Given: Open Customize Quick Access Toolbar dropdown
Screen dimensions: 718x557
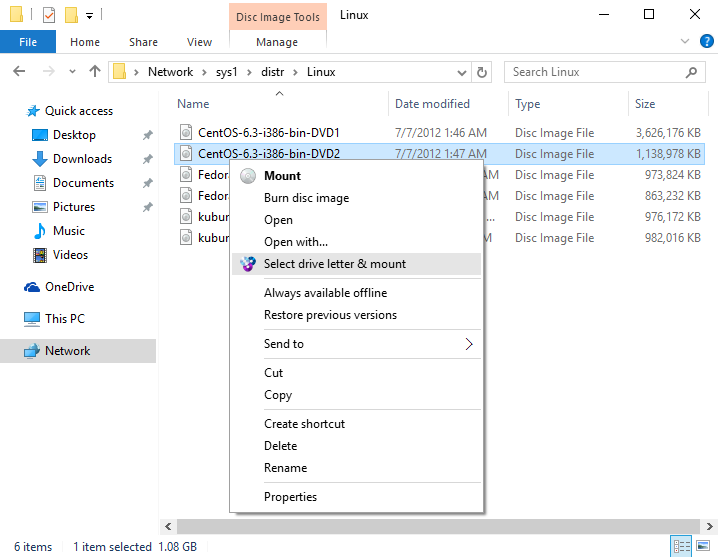Looking at the screenshot, I should coord(89,16).
